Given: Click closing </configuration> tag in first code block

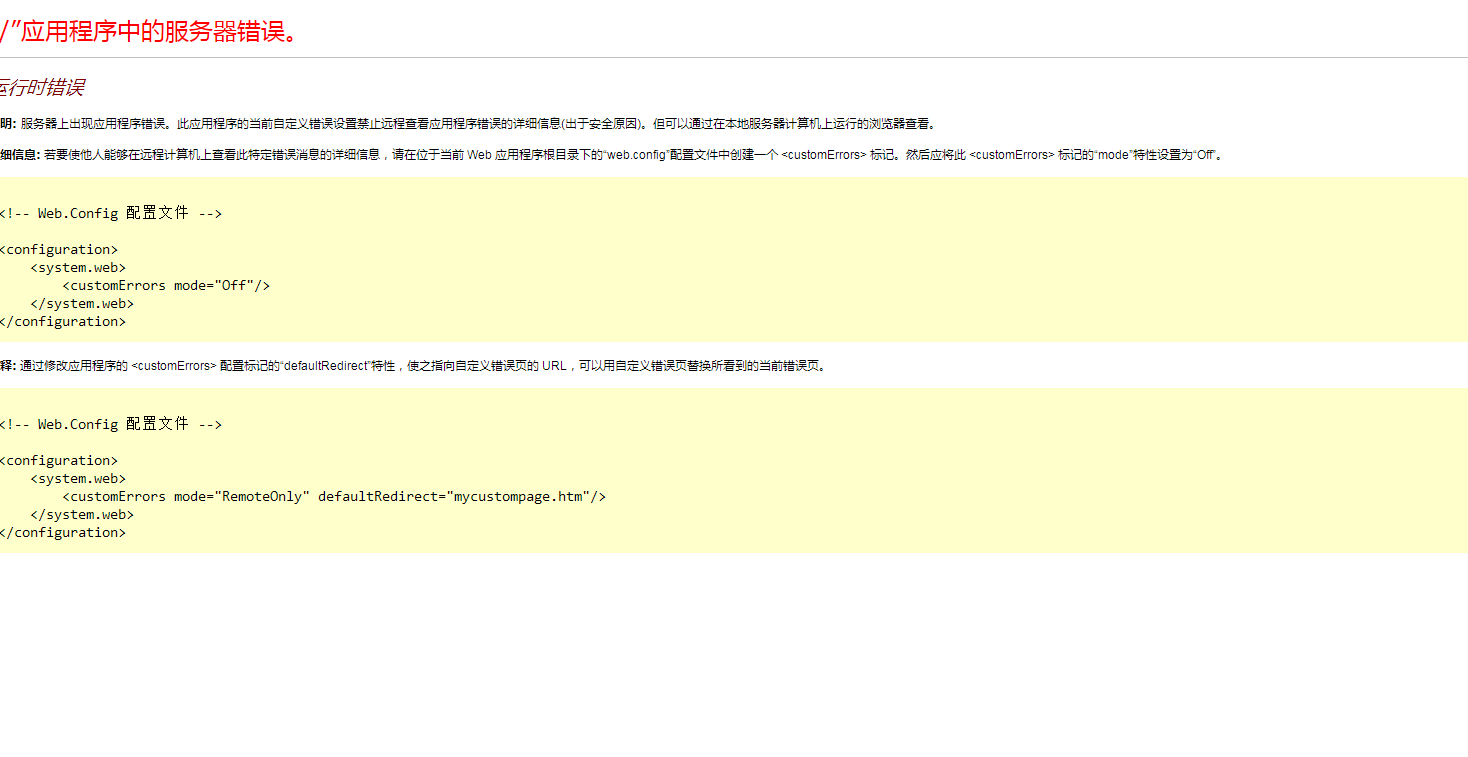Looking at the screenshot, I should 64,321.
